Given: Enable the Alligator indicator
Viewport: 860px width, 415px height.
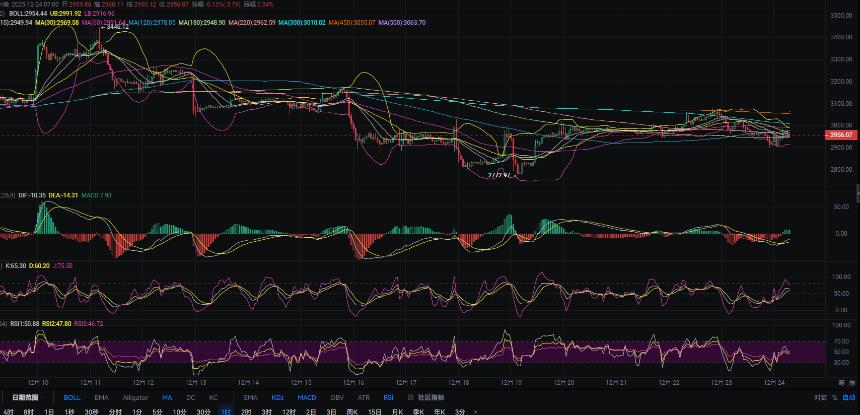Looking at the screenshot, I should 135,397.
